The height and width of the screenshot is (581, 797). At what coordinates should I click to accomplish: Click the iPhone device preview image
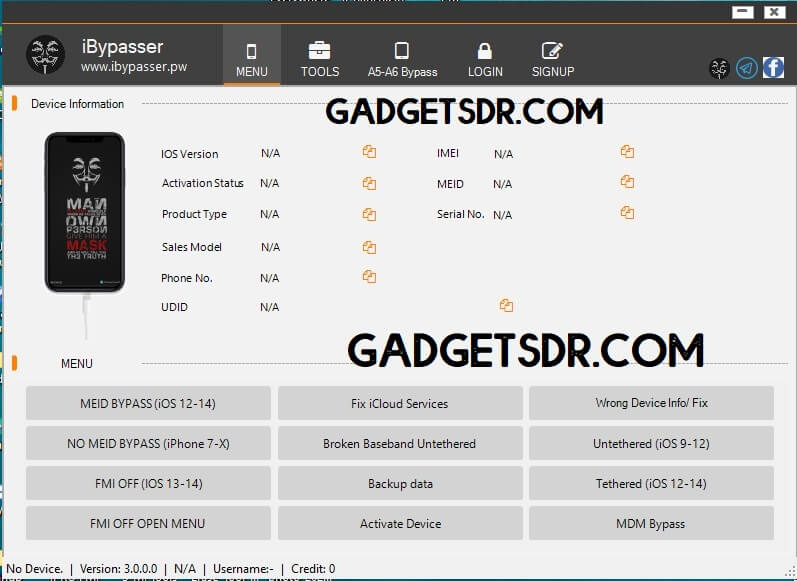pos(85,212)
